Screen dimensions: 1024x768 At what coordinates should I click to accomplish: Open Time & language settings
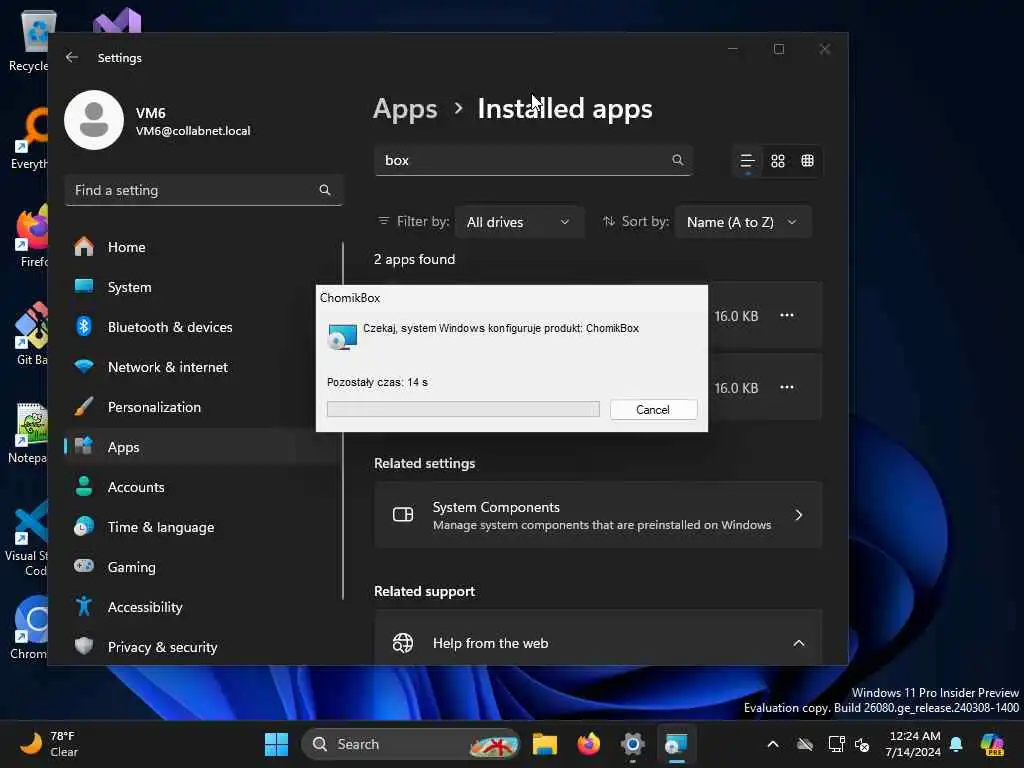pos(202,527)
